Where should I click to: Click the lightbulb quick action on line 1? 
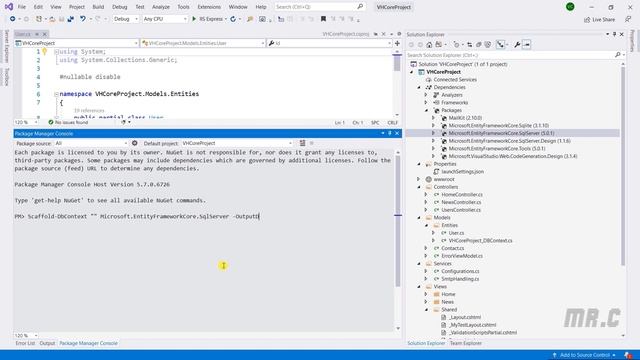pyautogui.click(x=44, y=51)
